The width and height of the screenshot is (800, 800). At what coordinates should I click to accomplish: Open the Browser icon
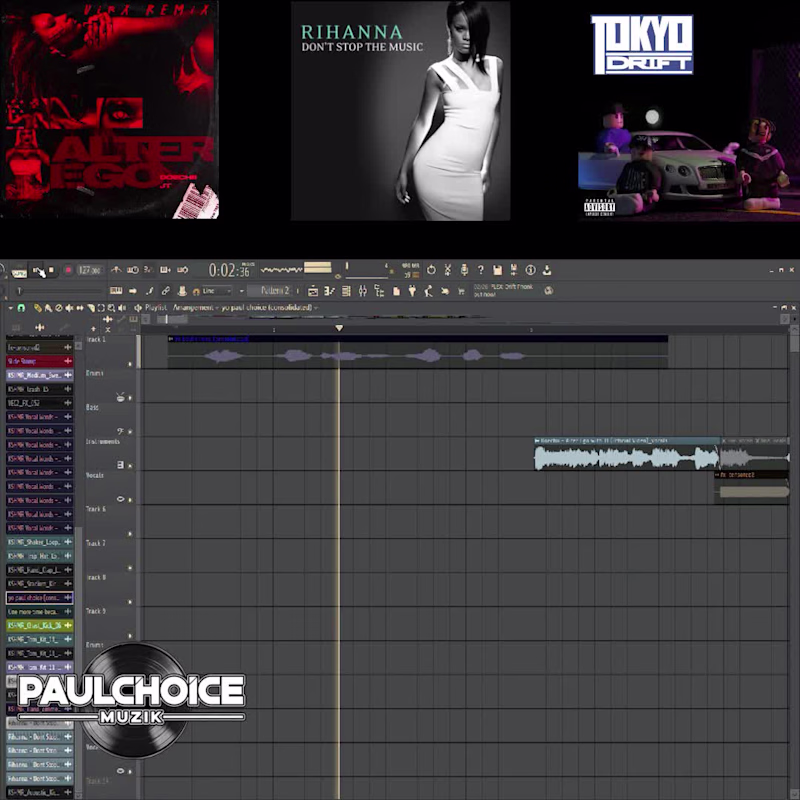(379, 291)
